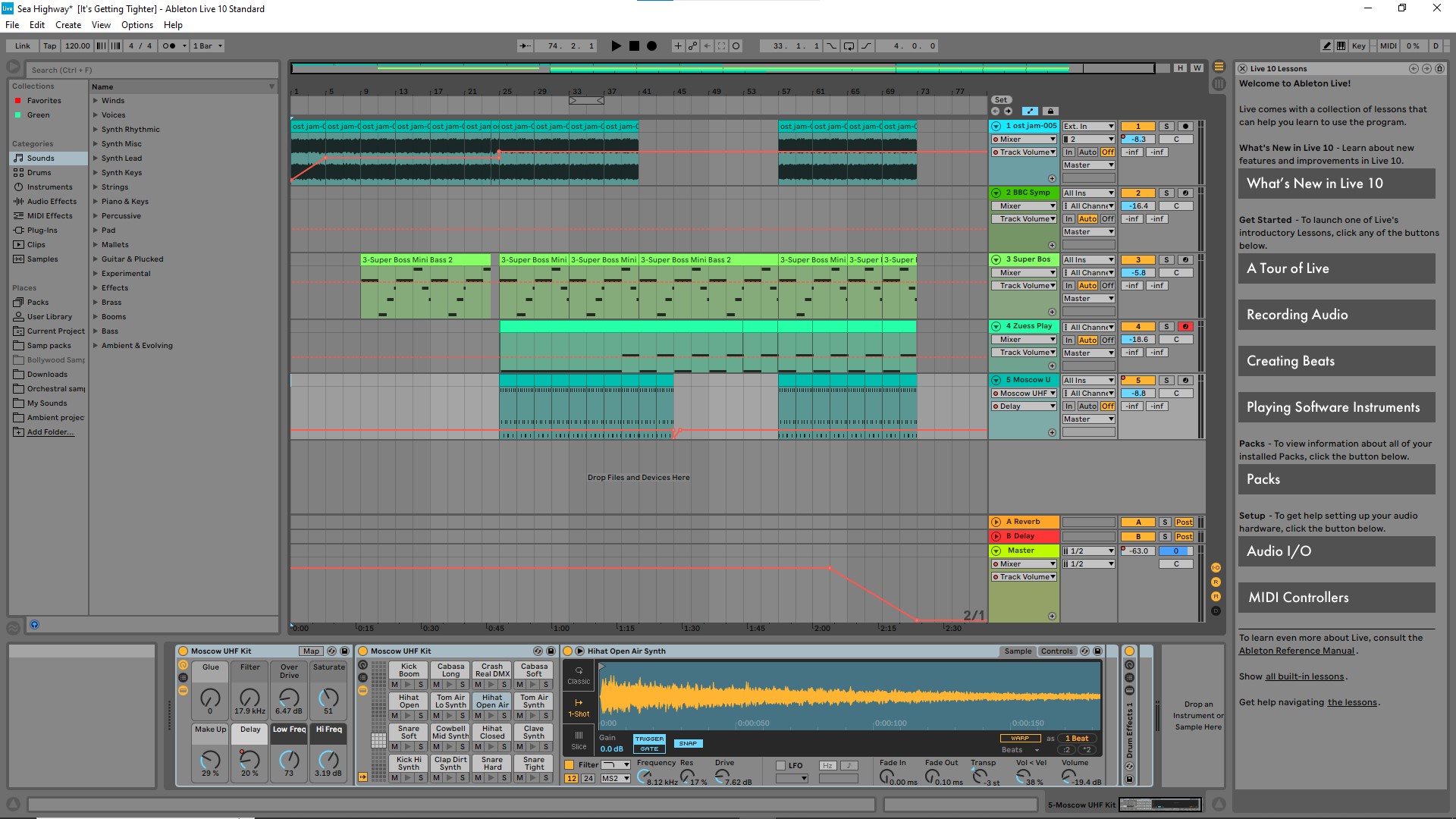Click the metronome toggle button
This screenshot has width=1456, height=819.
click(x=169, y=46)
